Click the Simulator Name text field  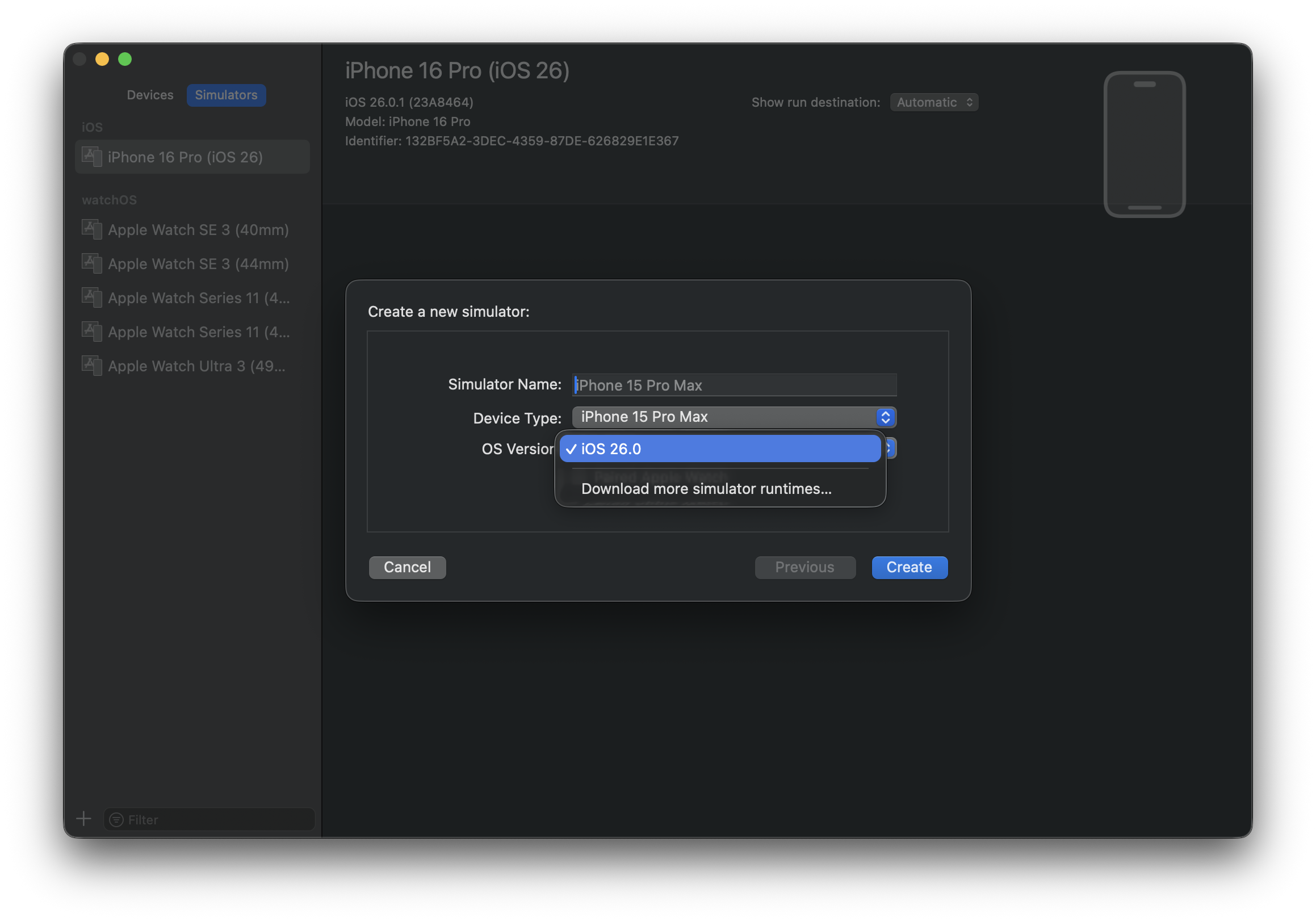(734, 385)
